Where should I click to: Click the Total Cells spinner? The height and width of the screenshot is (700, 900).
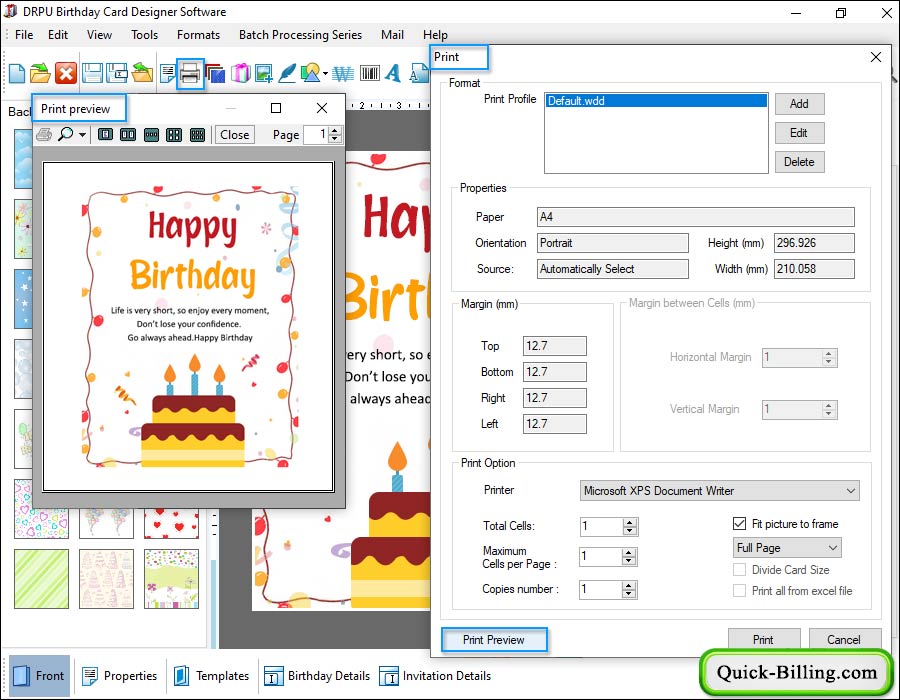pos(630,526)
